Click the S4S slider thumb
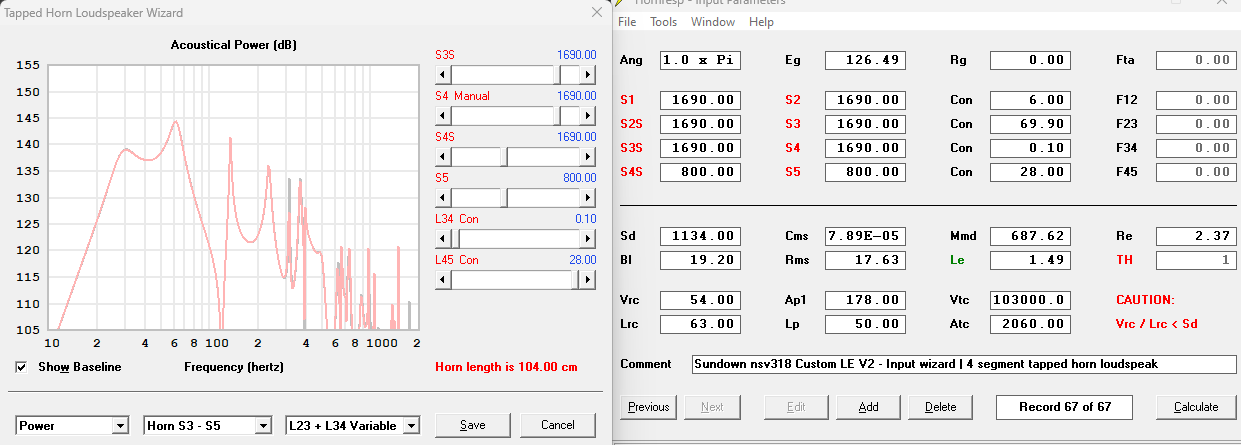The height and width of the screenshot is (445, 1241). coord(504,157)
